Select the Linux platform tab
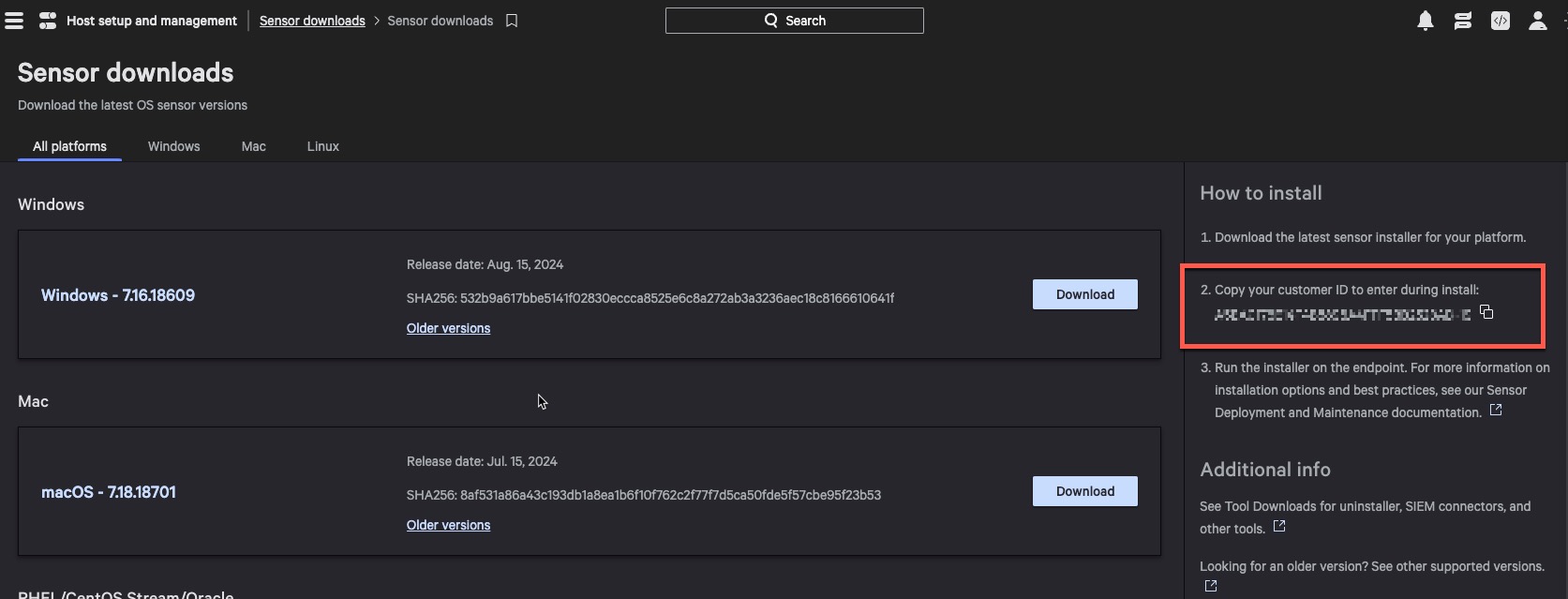This screenshot has width=1568, height=599. click(322, 146)
